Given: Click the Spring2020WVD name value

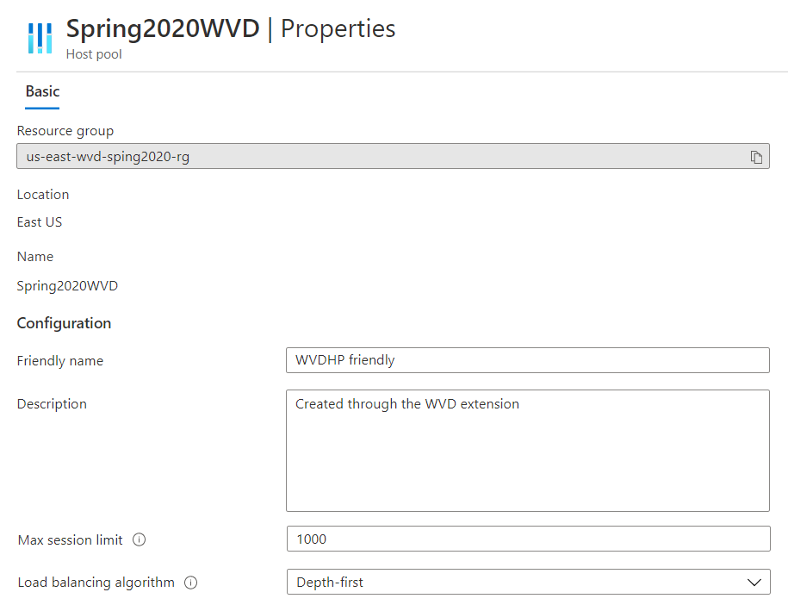Looking at the screenshot, I should (67, 286).
